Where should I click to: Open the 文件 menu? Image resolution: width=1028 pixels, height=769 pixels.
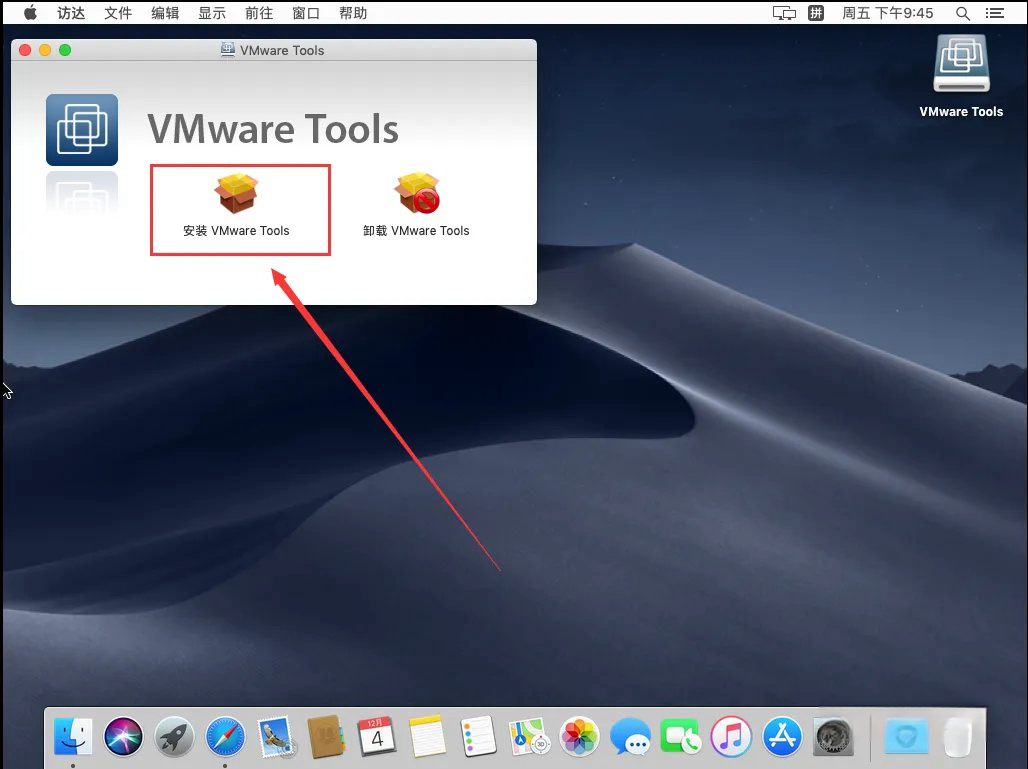tap(118, 13)
